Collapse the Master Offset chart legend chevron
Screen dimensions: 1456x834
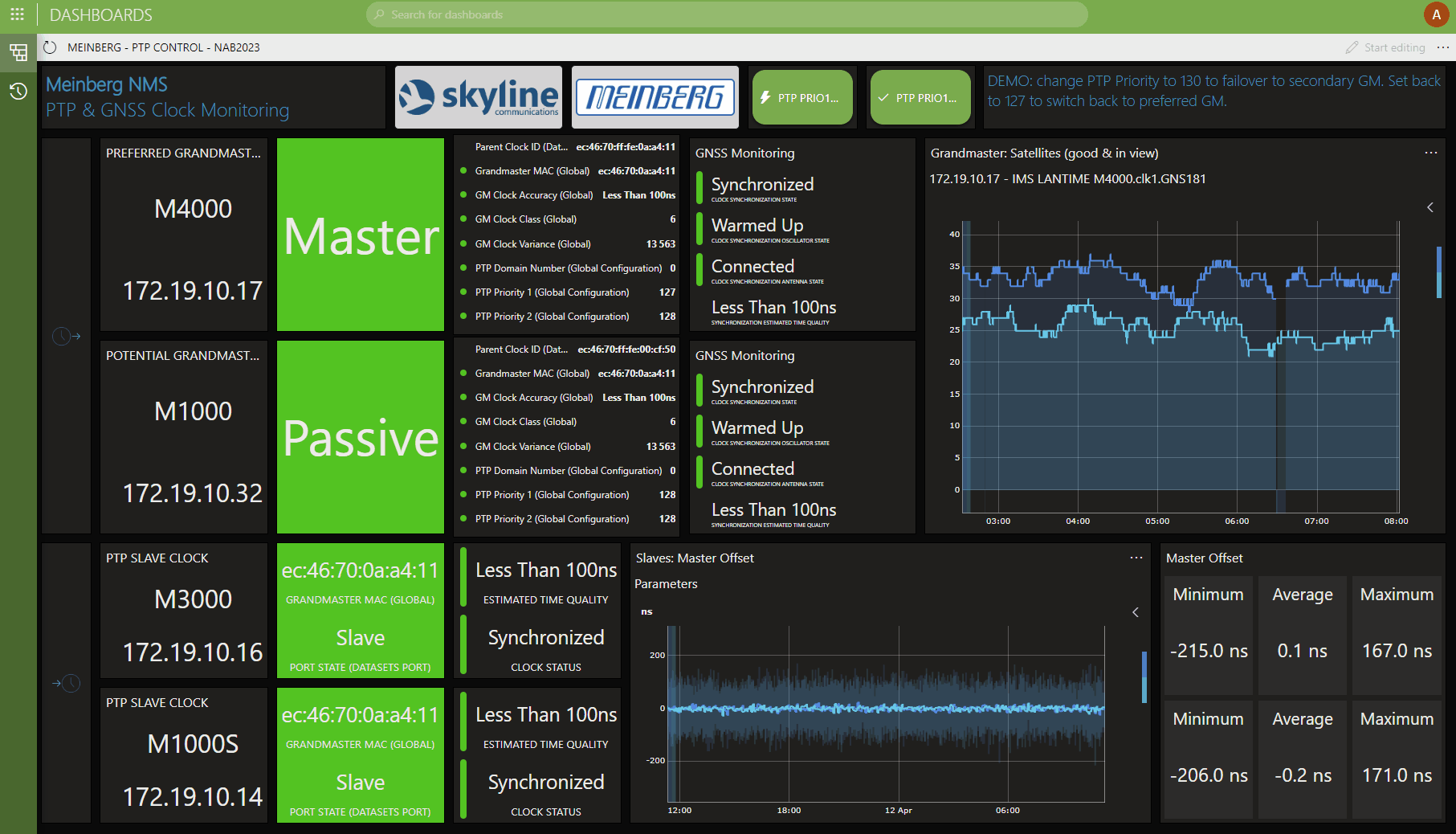pyautogui.click(x=1136, y=612)
